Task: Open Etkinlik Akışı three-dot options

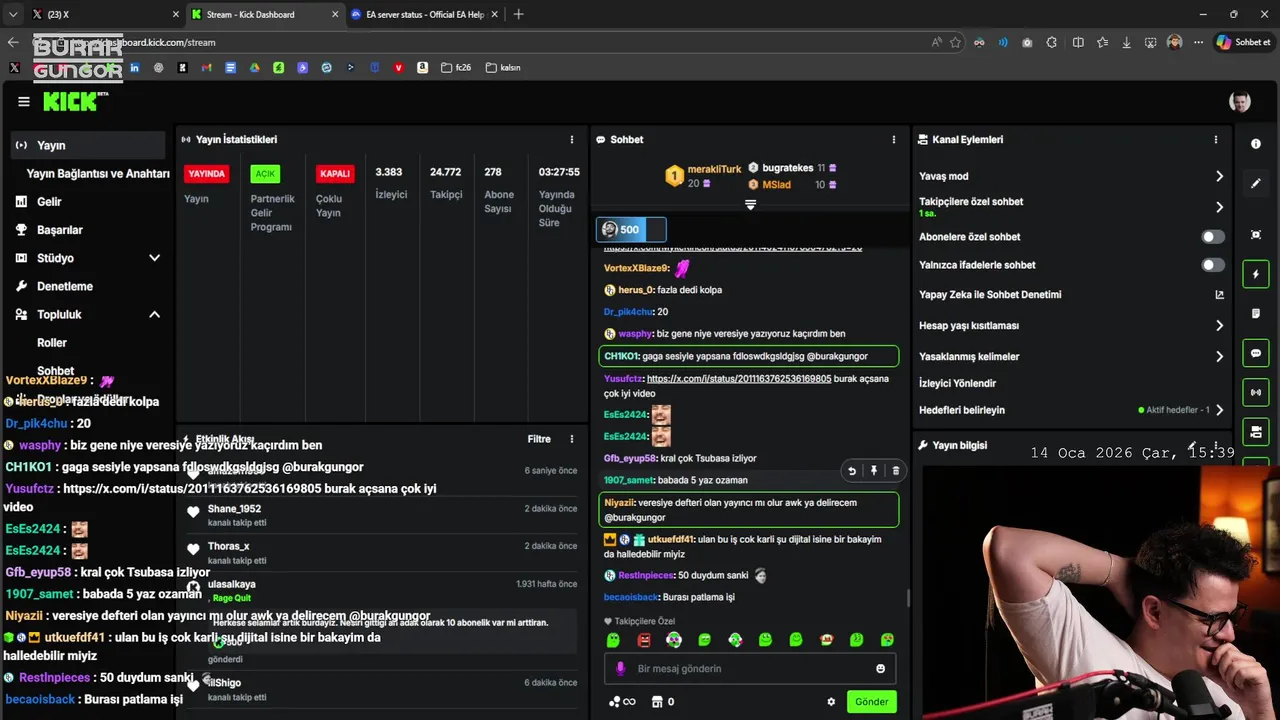Action: tap(572, 439)
